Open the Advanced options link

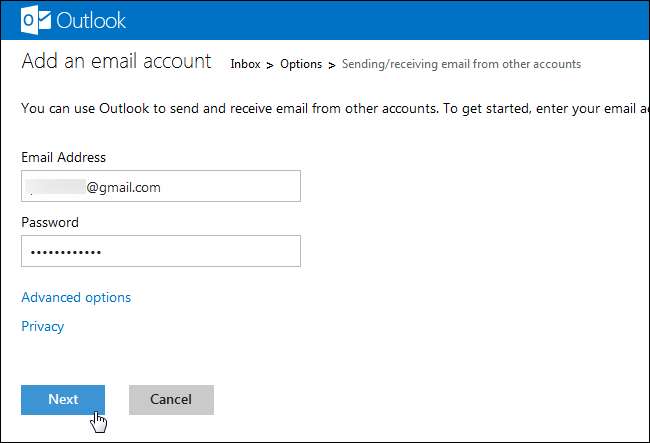[x=76, y=297]
